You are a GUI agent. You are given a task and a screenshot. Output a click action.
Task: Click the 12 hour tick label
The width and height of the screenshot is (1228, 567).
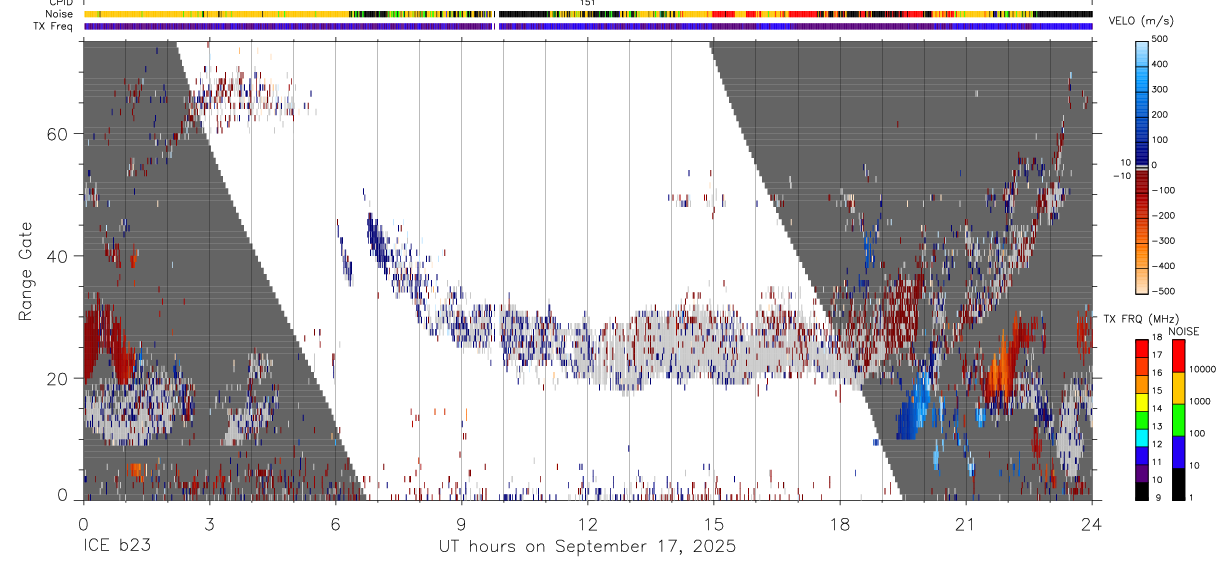tap(588, 523)
